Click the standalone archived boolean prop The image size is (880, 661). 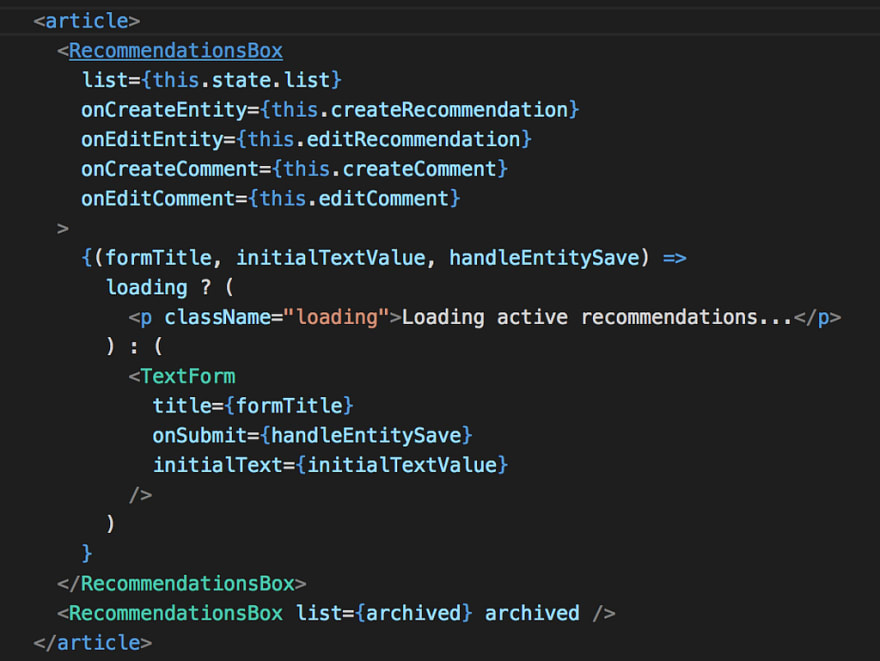coord(532,613)
